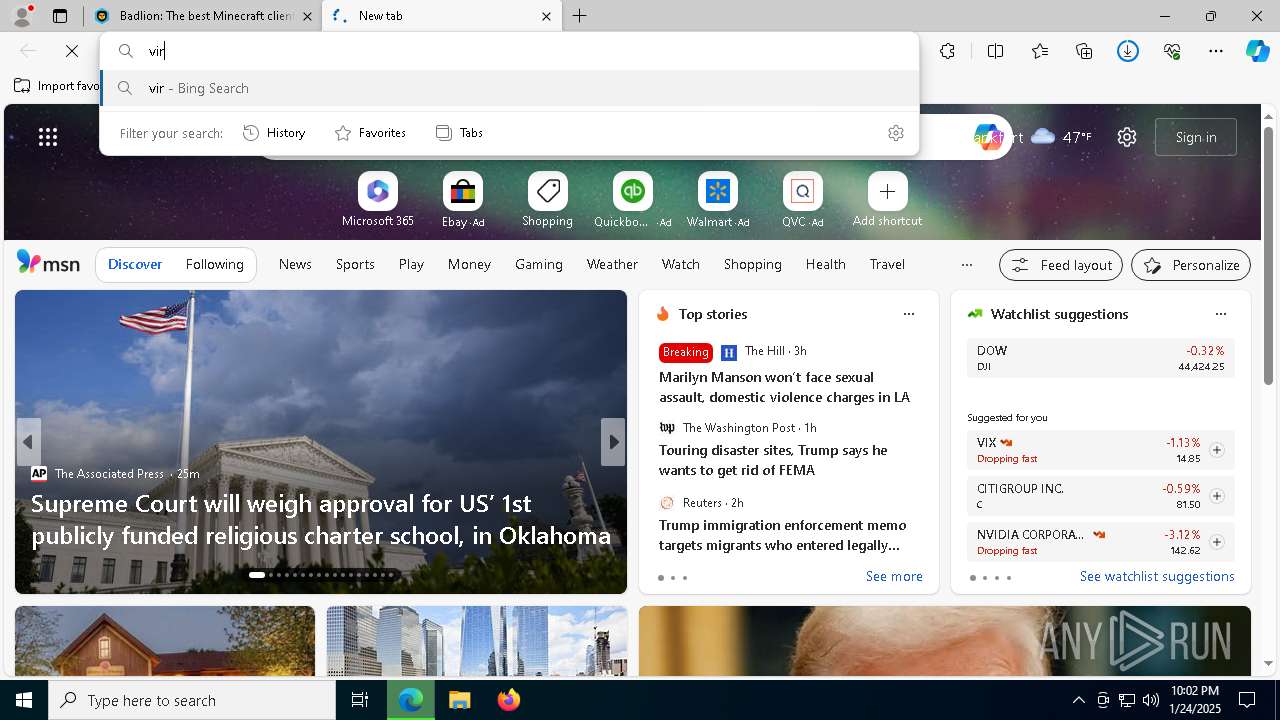
Task: Select the 'vir - Bing Search' suggestion
Action: [509, 88]
